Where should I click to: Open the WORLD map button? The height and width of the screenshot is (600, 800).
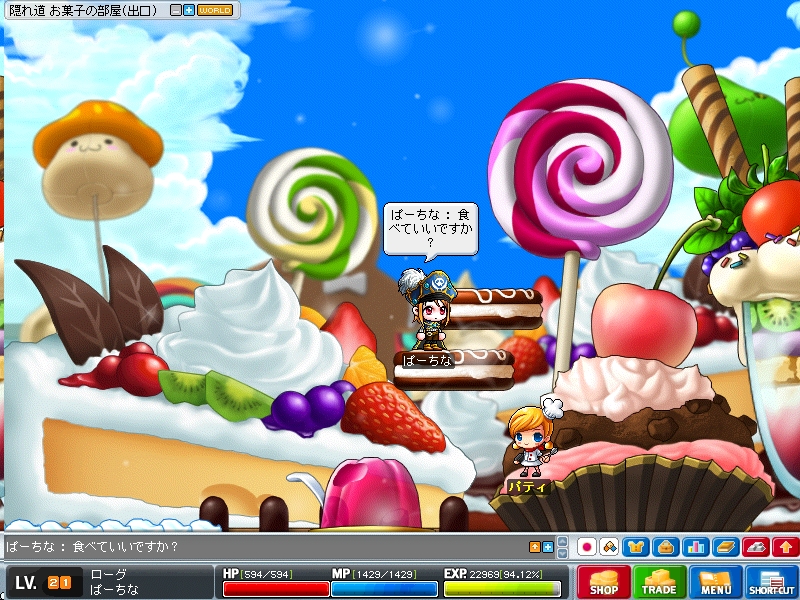[215, 10]
